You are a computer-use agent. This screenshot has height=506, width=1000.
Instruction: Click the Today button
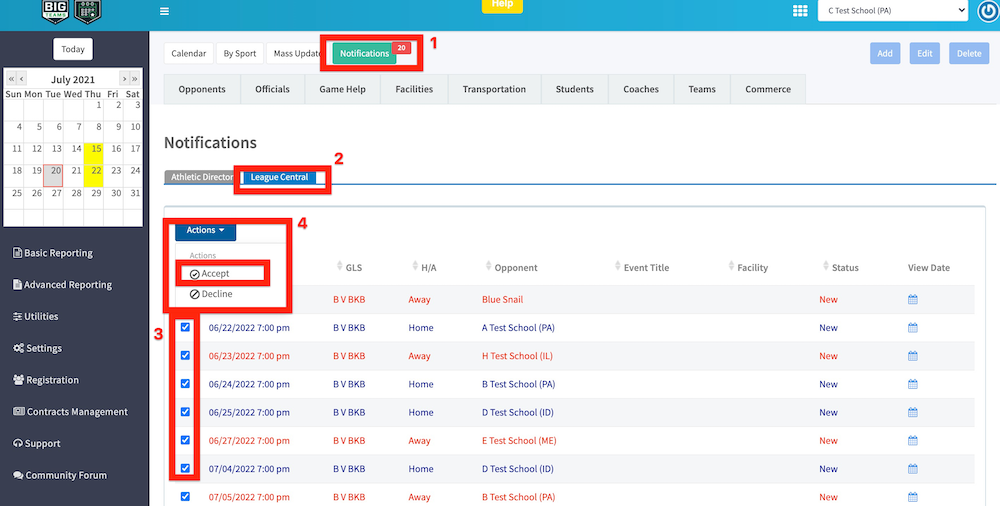pos(73,49)
